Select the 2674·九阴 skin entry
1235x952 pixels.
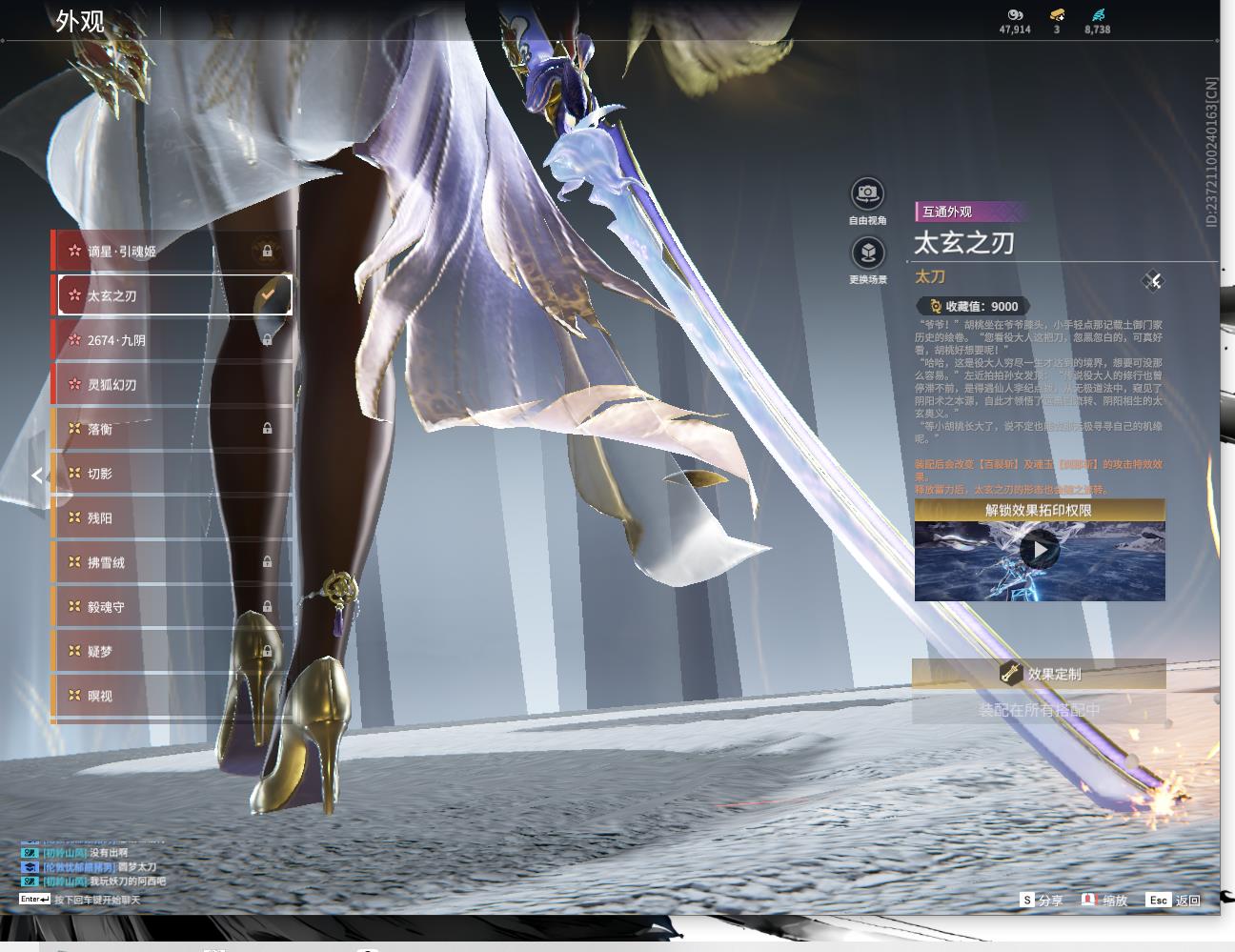(172, 340)
